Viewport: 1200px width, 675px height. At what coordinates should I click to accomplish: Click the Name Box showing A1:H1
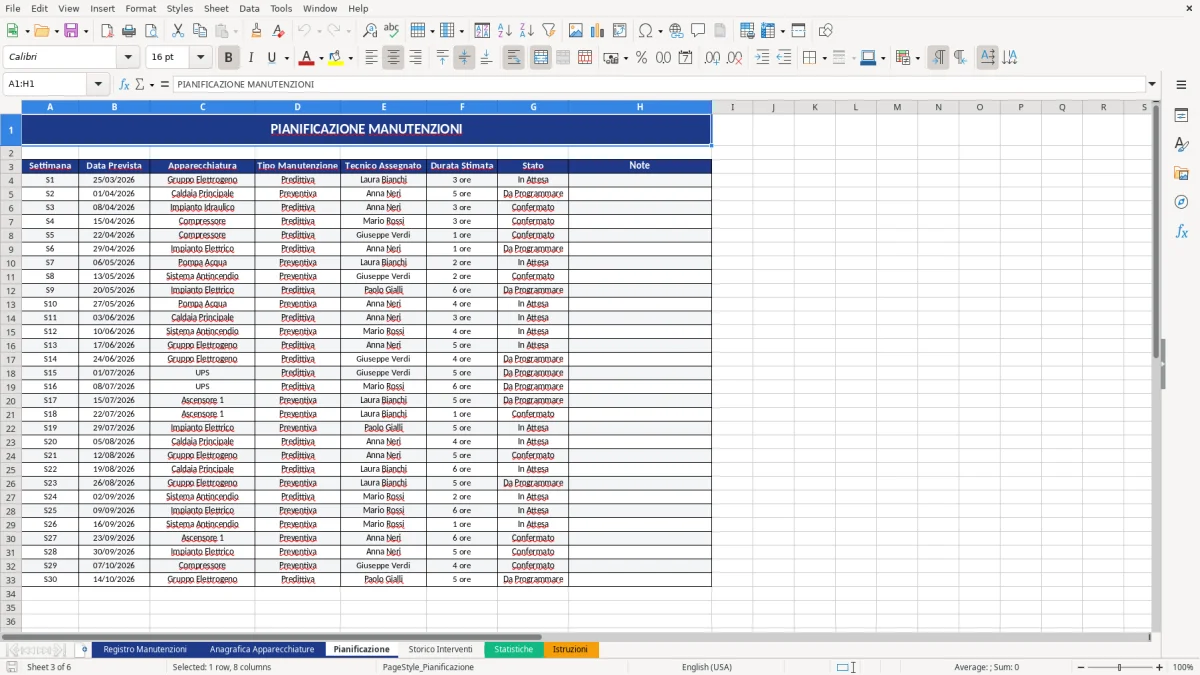click(x=44, y=84)
